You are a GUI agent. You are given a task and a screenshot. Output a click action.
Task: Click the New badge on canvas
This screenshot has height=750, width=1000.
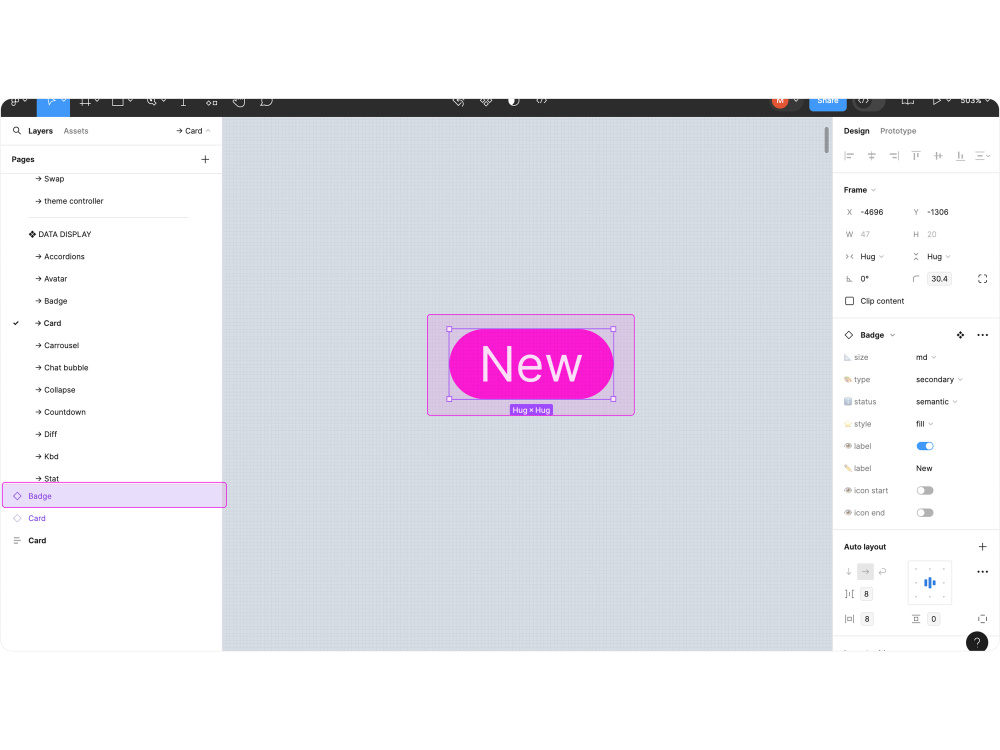point(531,364)
